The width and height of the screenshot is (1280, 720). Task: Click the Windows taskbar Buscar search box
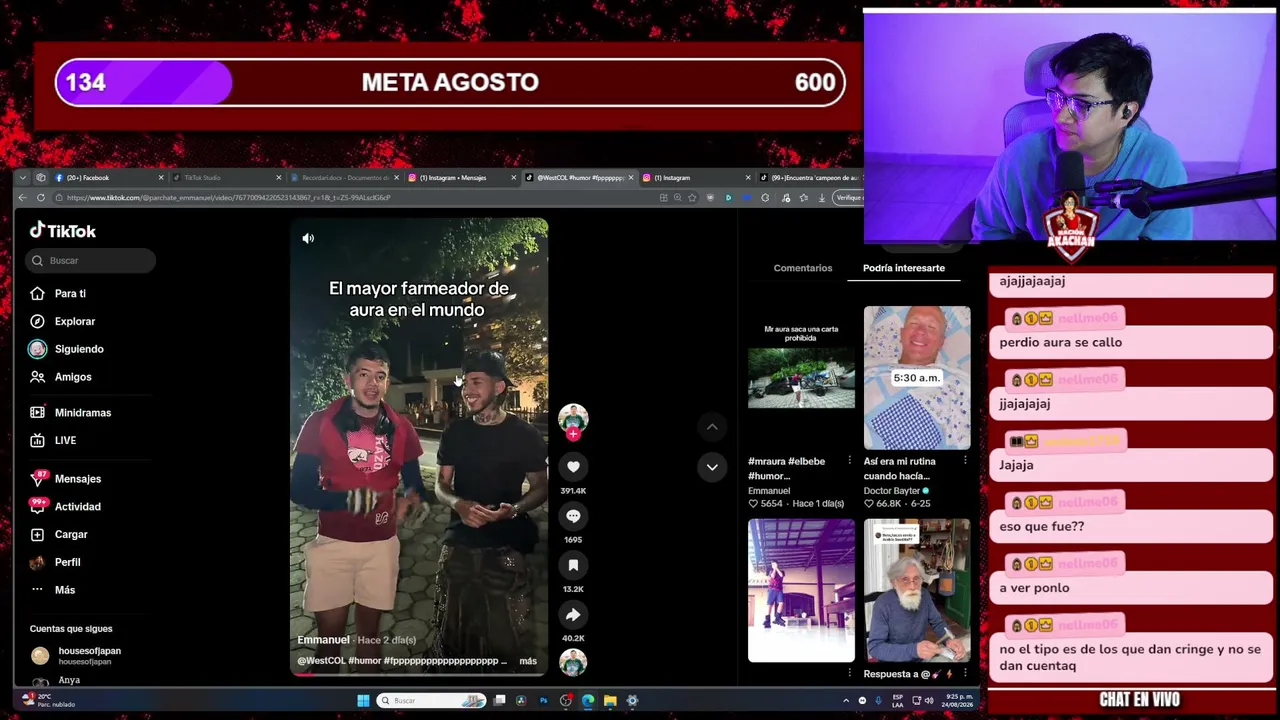[431, 701]
